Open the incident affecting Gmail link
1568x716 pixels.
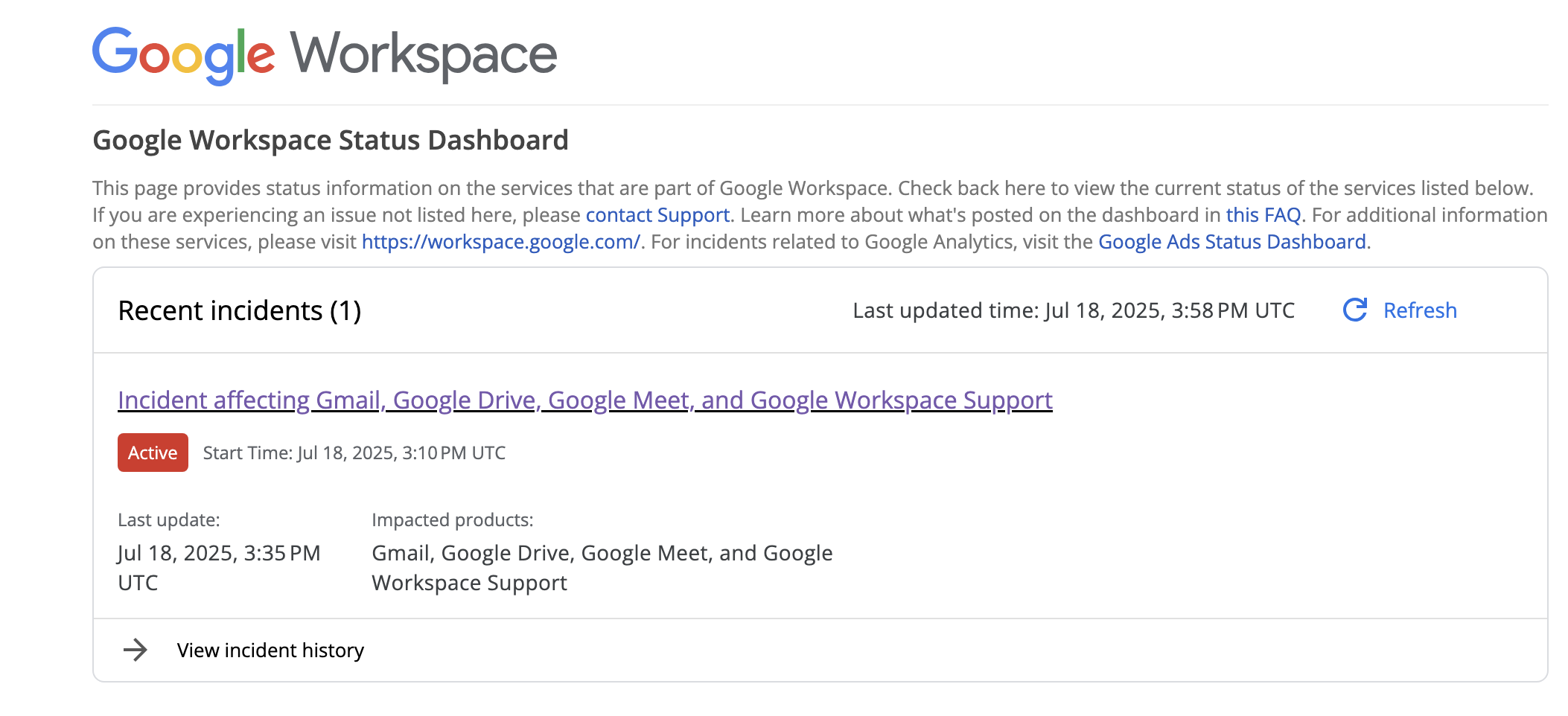(x=584, y=400)
